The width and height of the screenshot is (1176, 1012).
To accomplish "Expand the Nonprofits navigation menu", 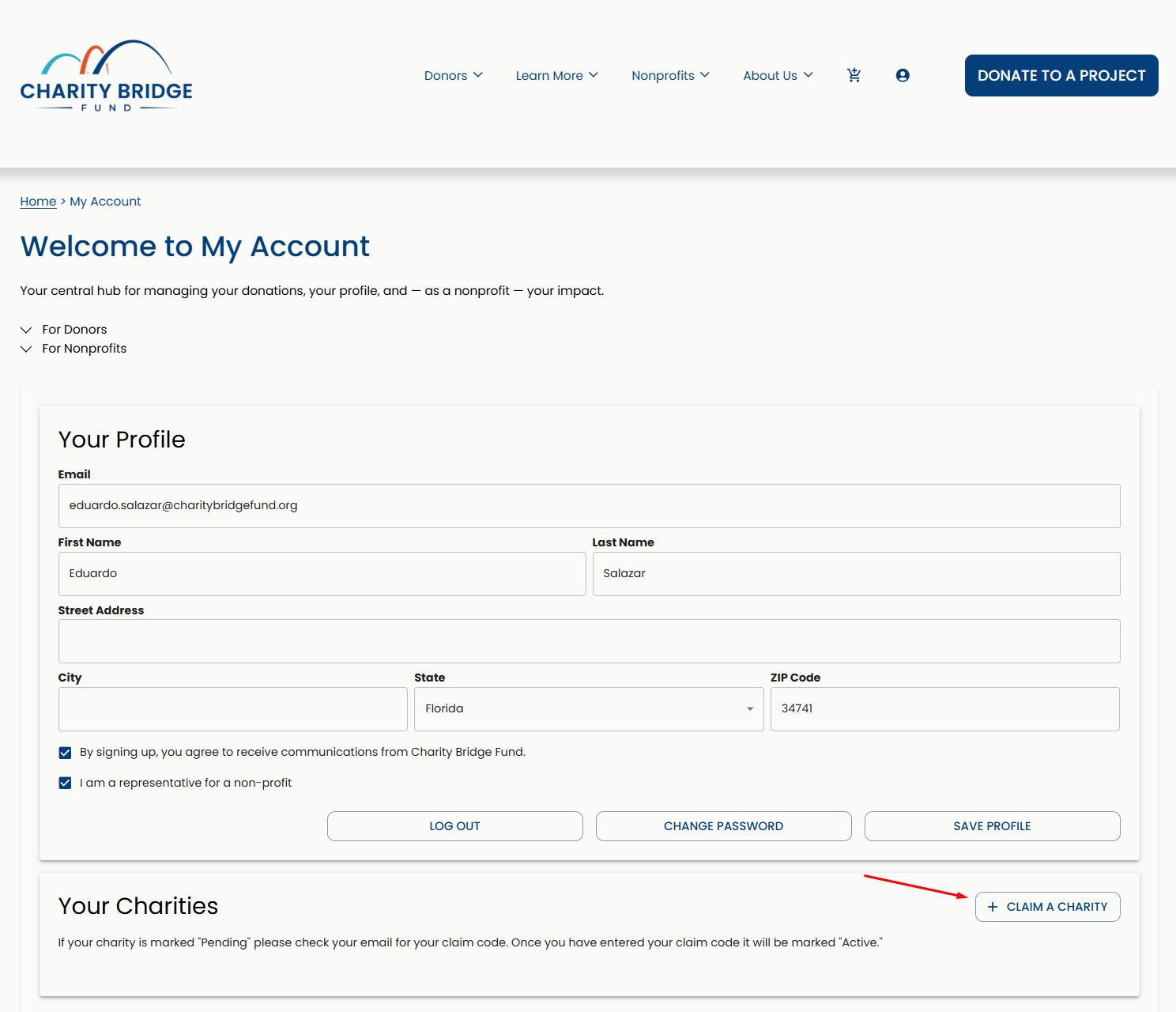I will [671, 75].
